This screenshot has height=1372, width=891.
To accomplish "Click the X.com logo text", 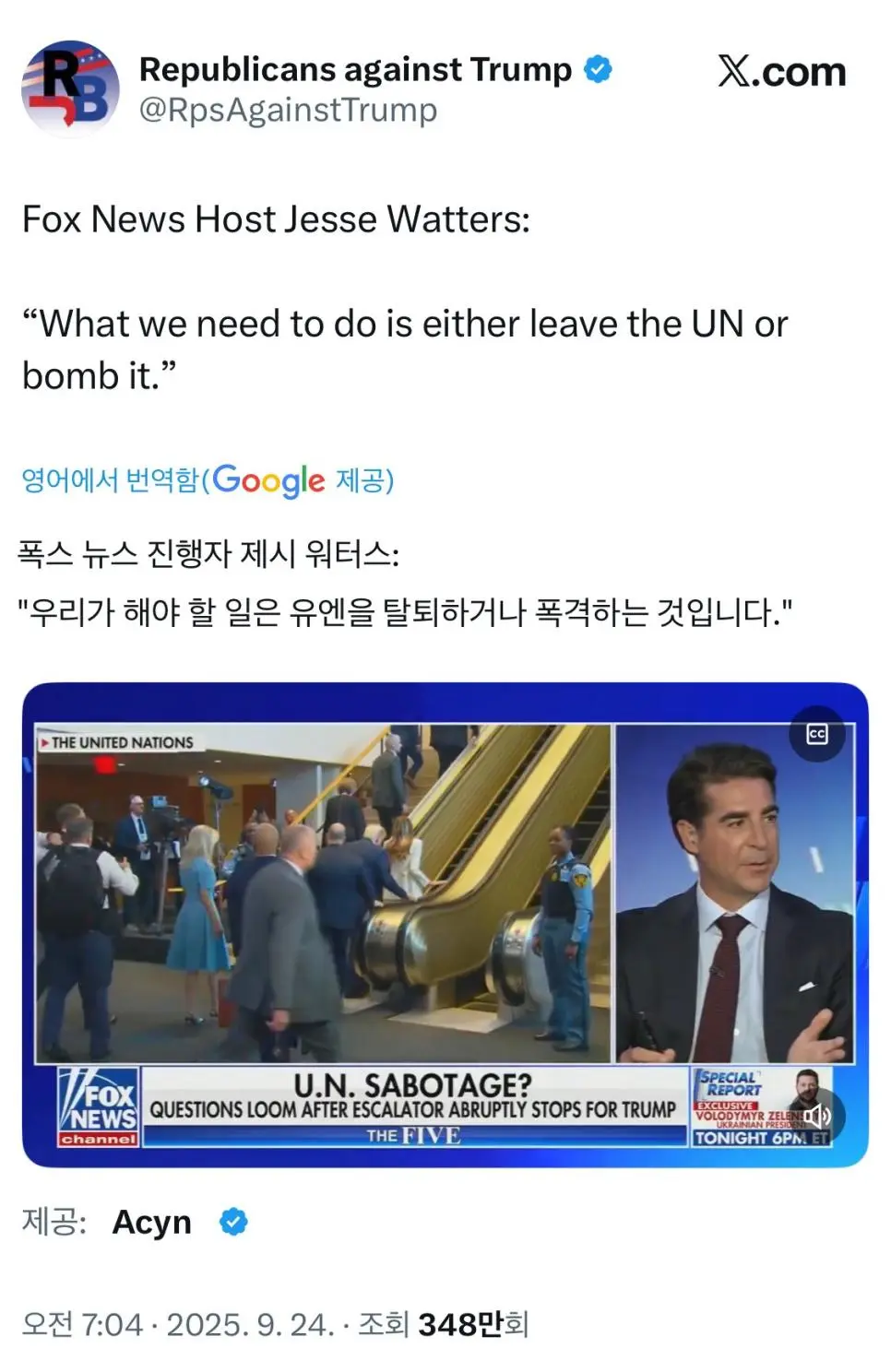I will (x=781, y=71).
